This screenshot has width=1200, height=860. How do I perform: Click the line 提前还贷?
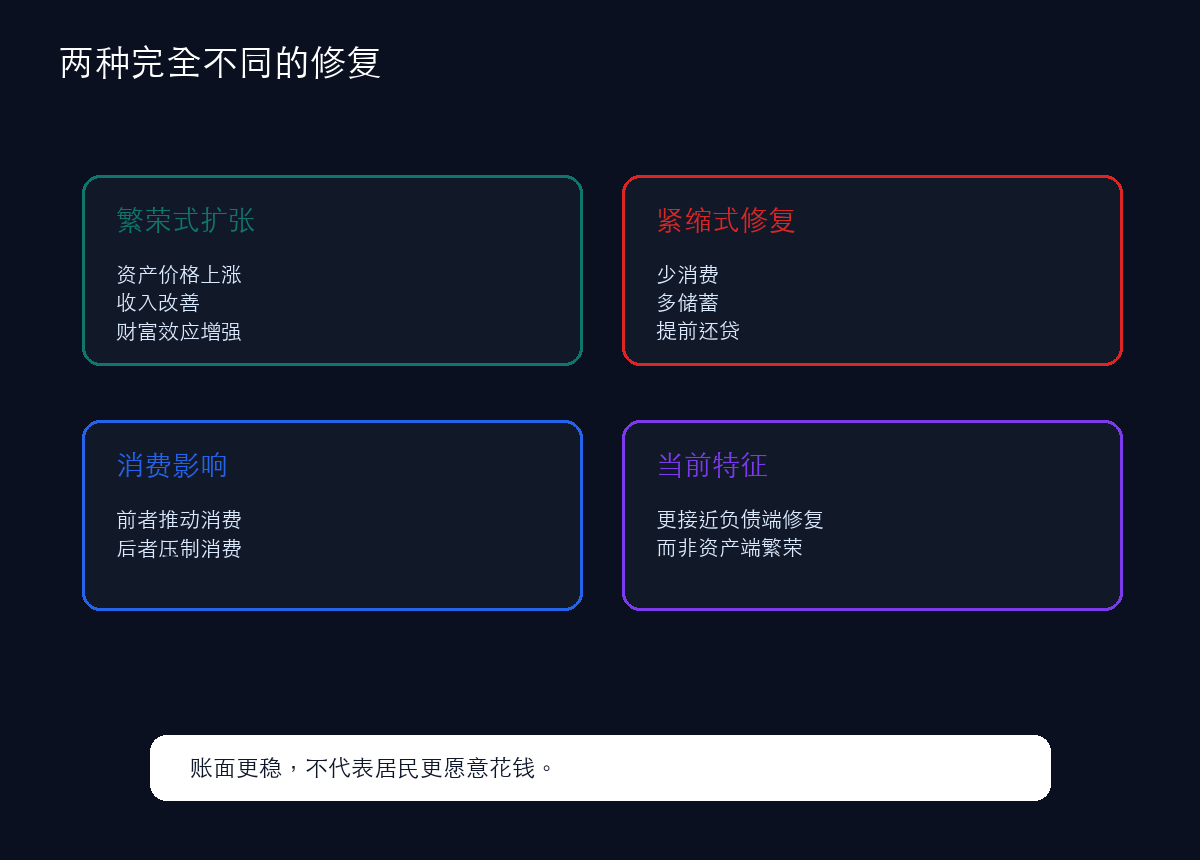698,331
